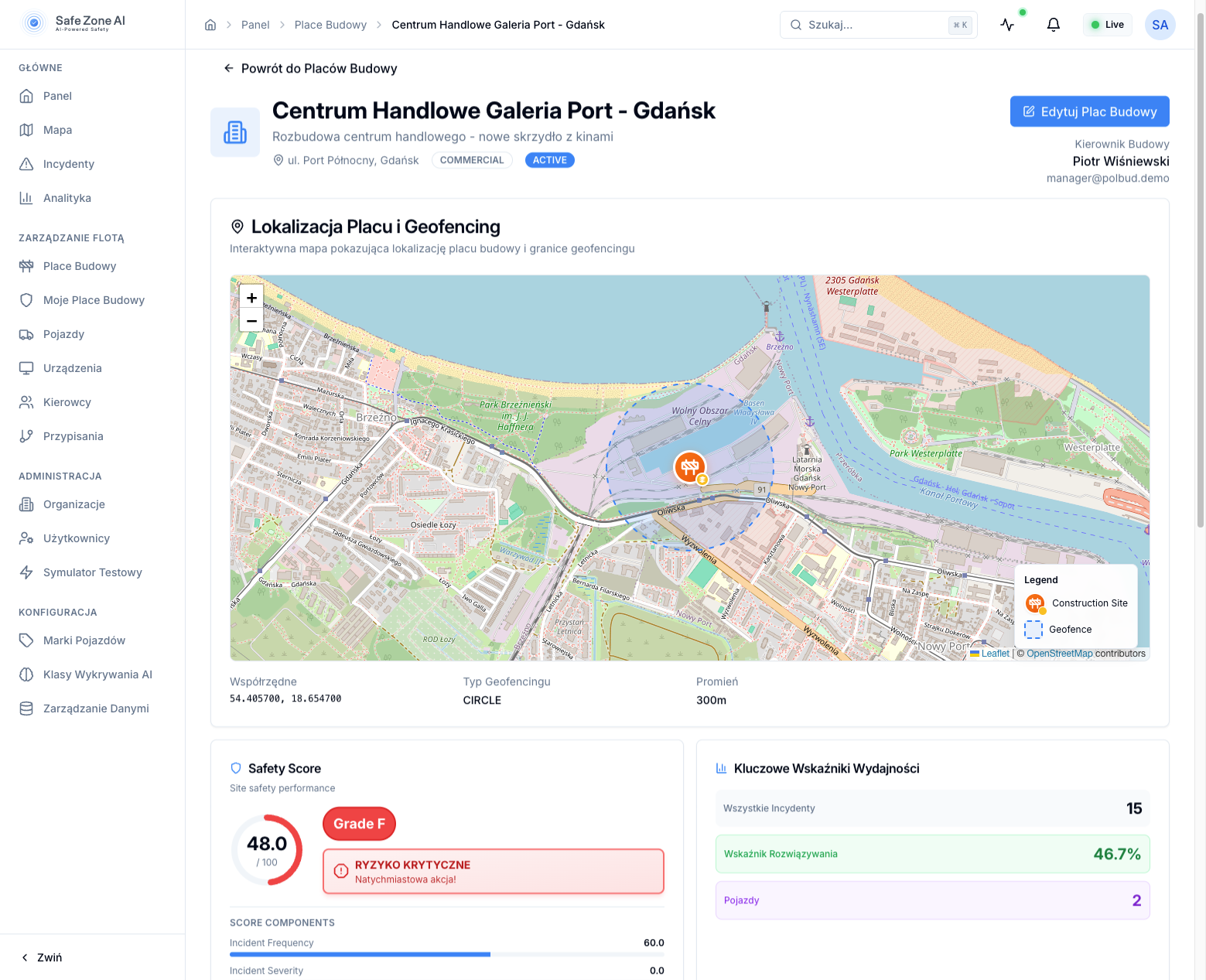Open Incydenty in the sidebar
The image size is (1206, 980).
(68, 164)
